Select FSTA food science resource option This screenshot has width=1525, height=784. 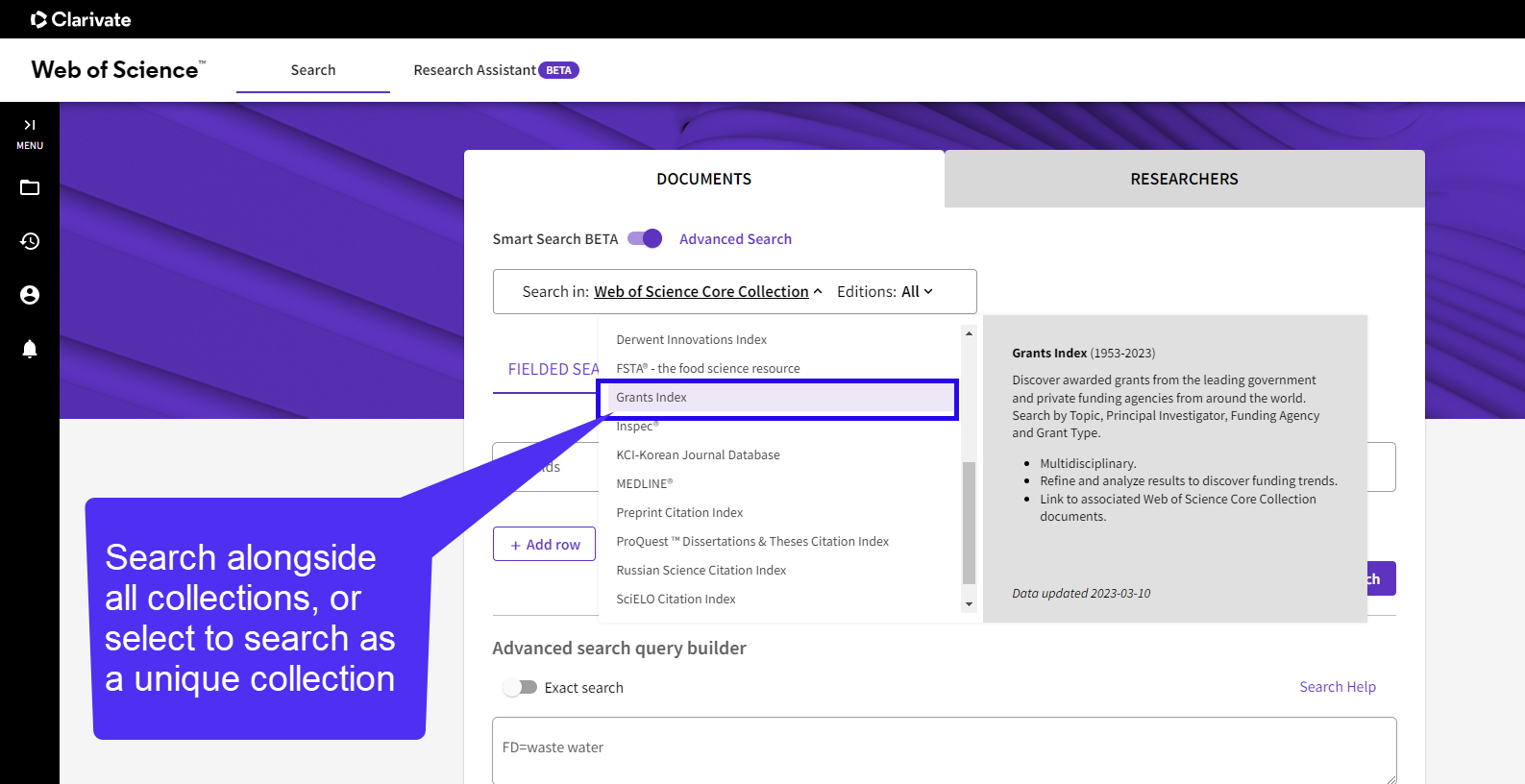[779, 369]
